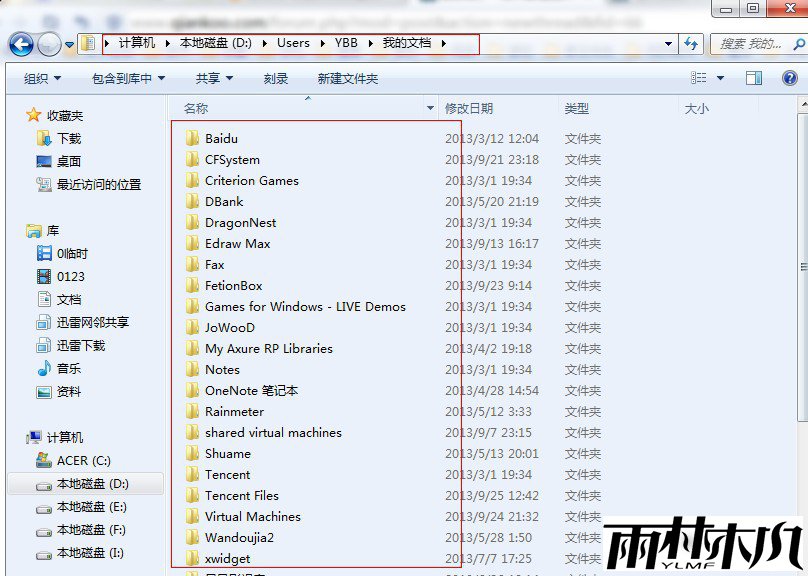Click the change view icon
The width and height of the screenshot is (808, 576).
(x=700, y=78)
